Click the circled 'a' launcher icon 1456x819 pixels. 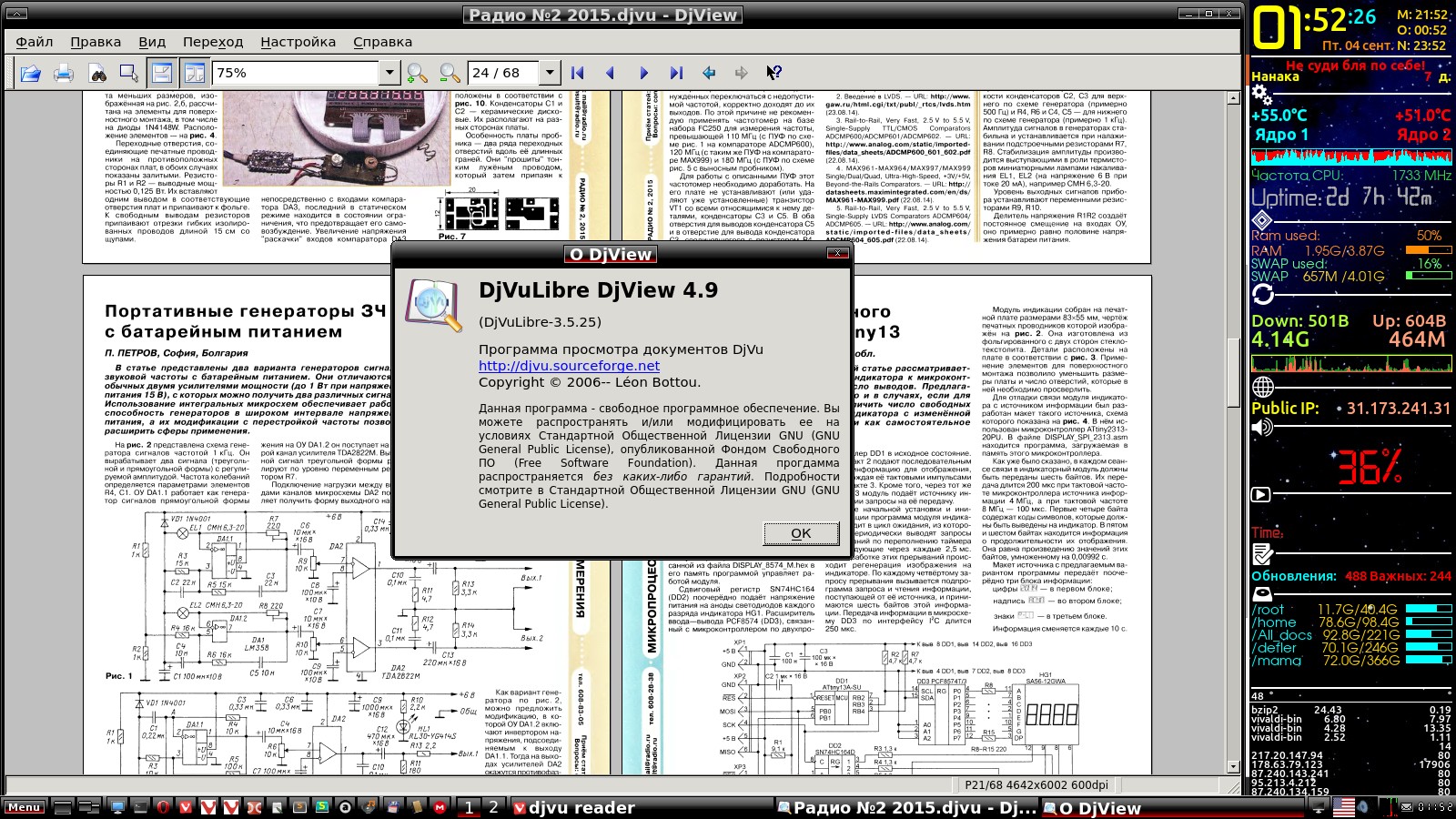(x=345, y=807)
